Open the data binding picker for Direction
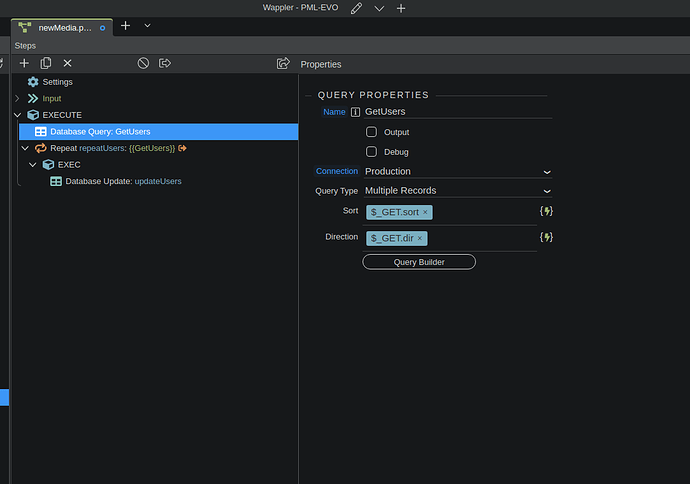This screenshot has width=690, height=484. click(546, 238)
